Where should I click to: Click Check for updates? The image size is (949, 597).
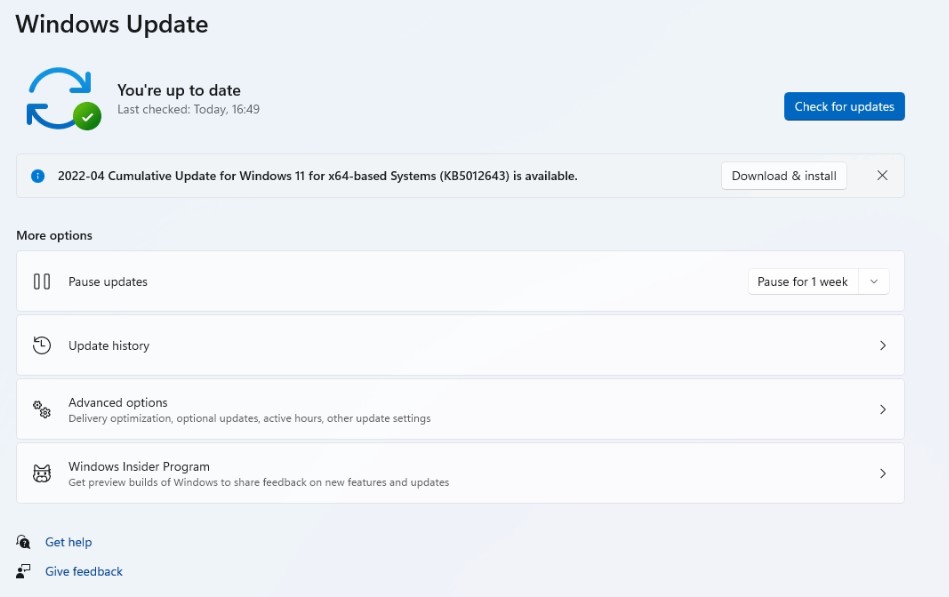(844, 106)
